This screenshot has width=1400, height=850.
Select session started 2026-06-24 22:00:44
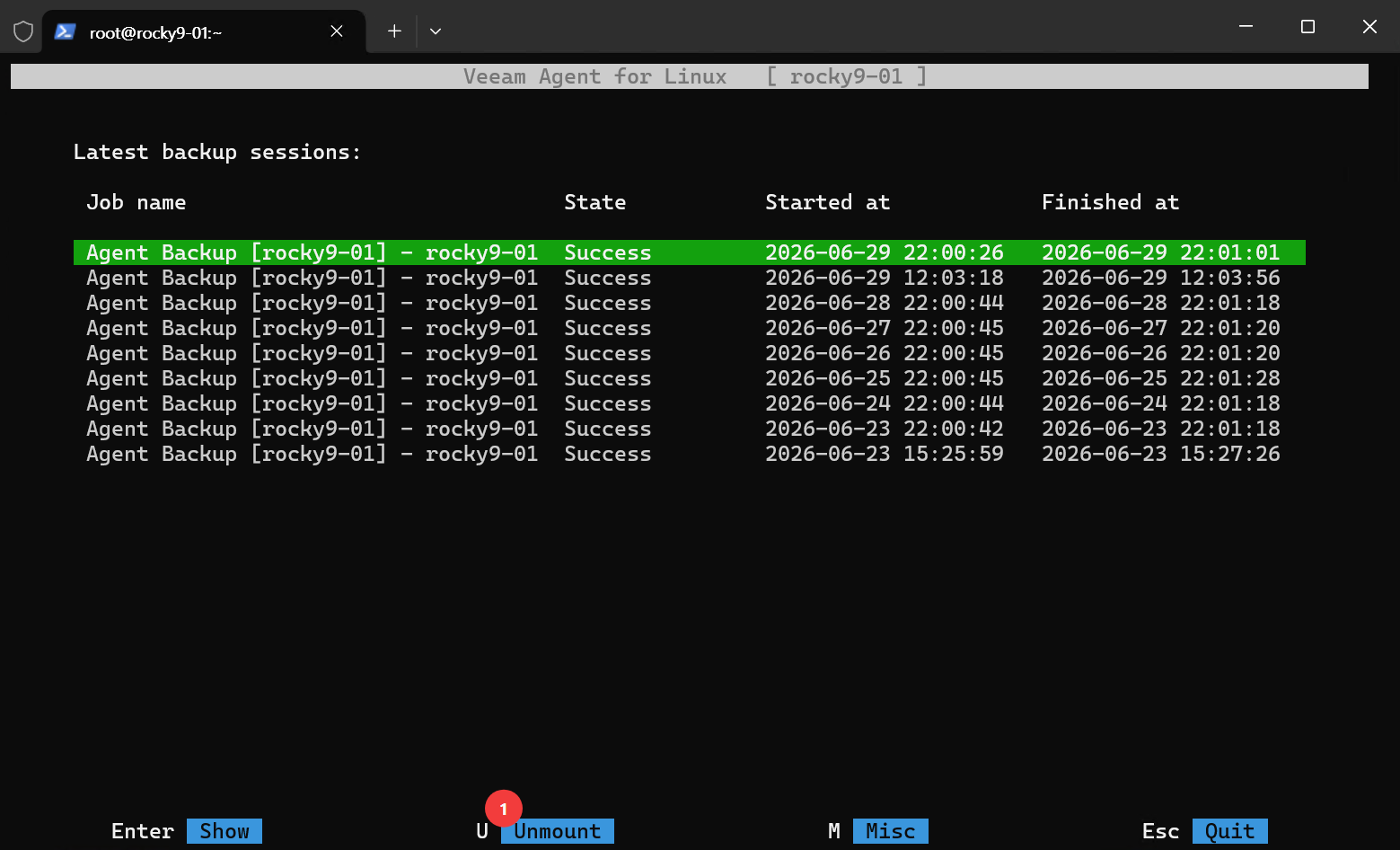click(x=690, y=403)
